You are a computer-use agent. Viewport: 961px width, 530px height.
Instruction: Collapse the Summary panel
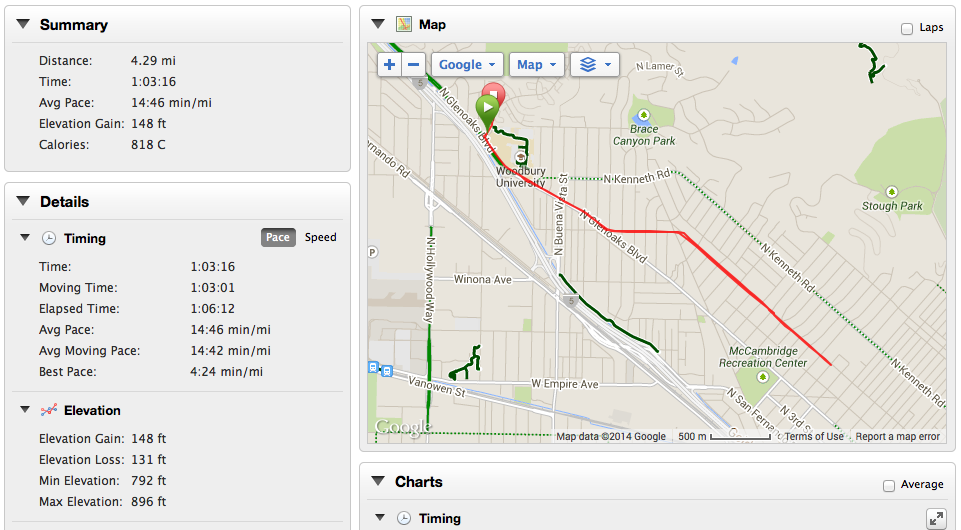23,24
